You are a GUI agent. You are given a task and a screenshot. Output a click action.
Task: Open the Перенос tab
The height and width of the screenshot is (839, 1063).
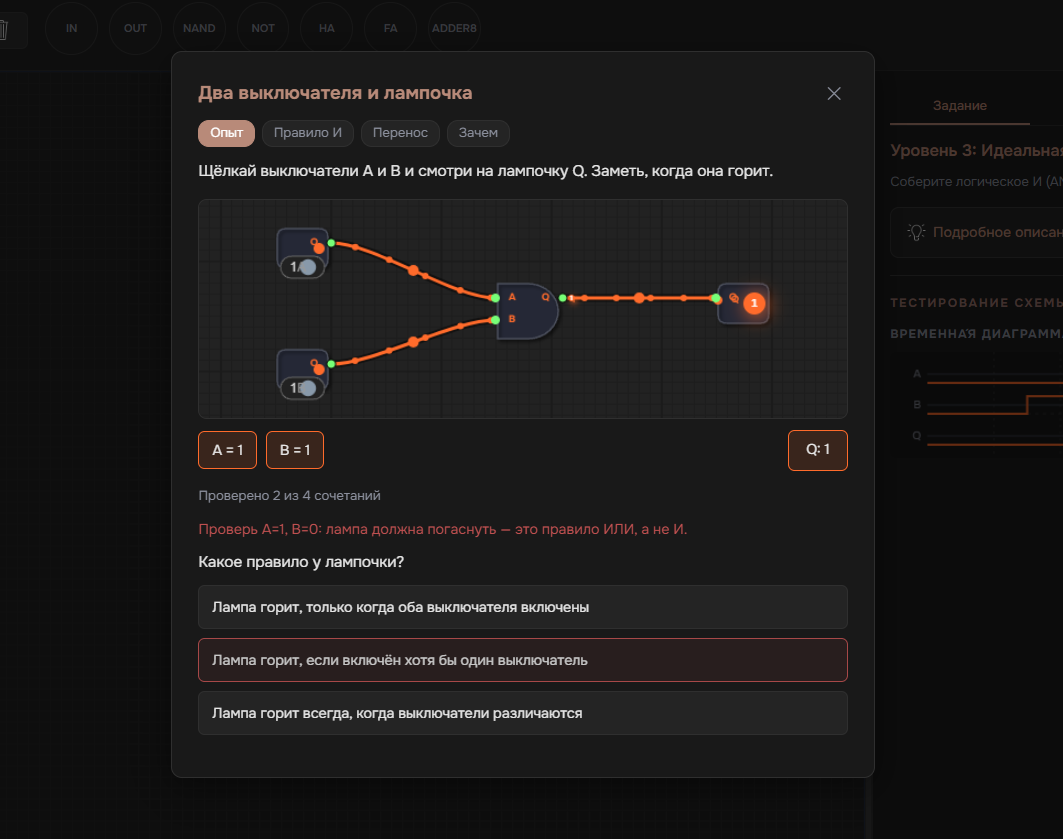click(x=400, y=133)
